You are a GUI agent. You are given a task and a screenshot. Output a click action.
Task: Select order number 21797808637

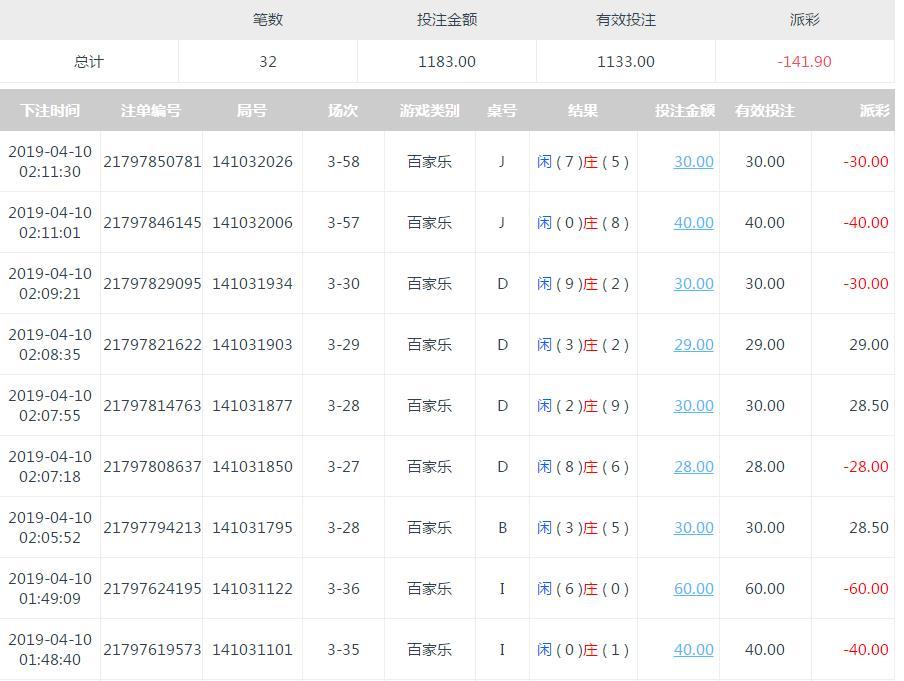[152, 466]
